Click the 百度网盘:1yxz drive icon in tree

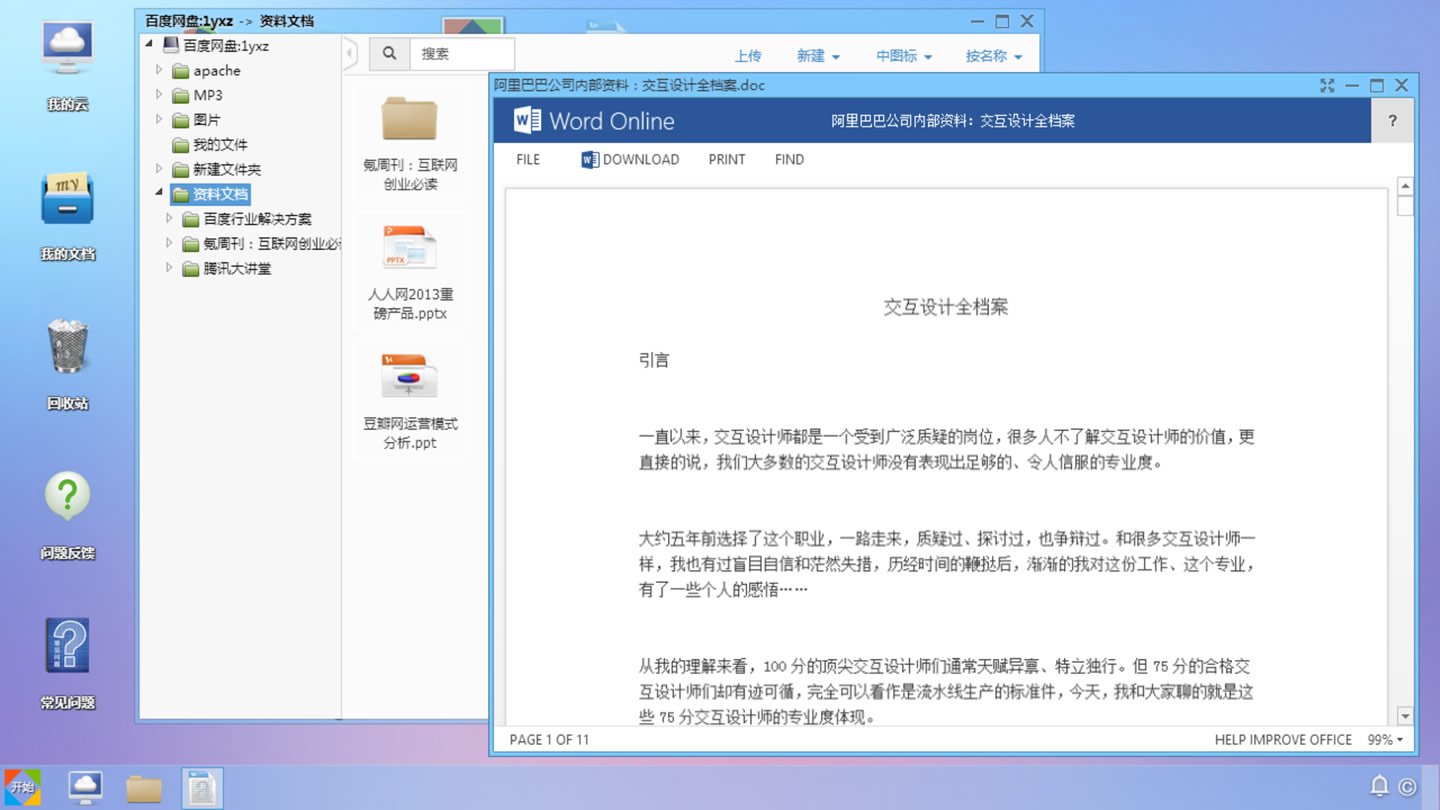(x=172, y=45)
